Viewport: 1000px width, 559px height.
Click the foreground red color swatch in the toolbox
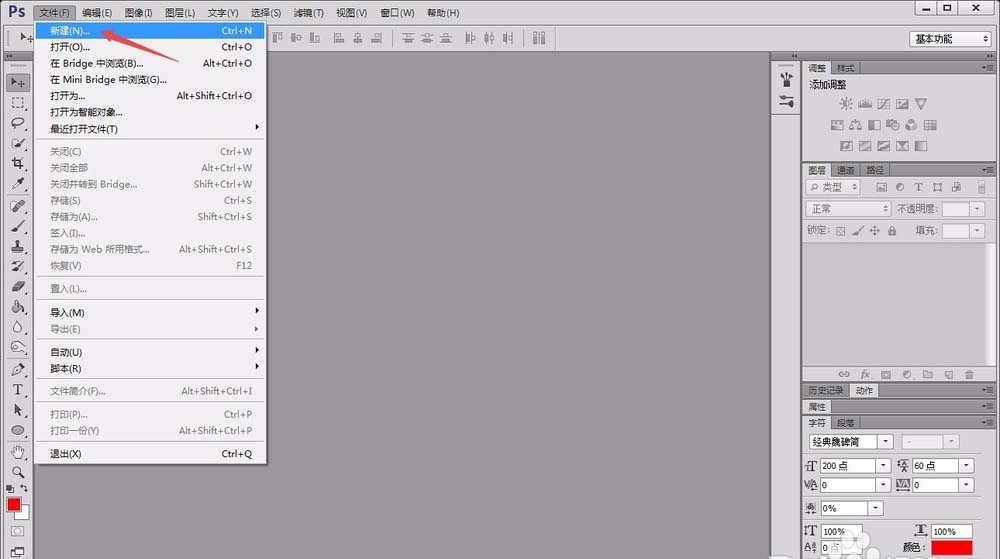pos(13,504)
